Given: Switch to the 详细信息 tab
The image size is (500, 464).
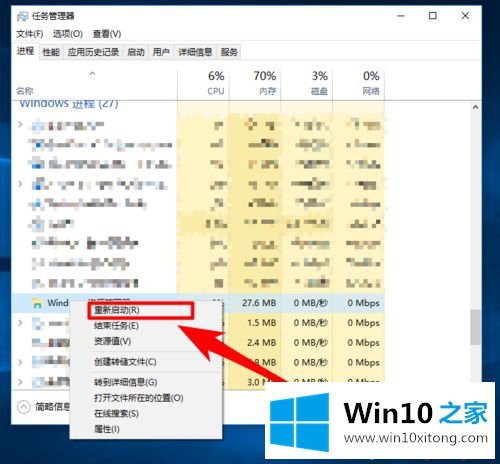Looking at the screenshot, I should 195,52.
